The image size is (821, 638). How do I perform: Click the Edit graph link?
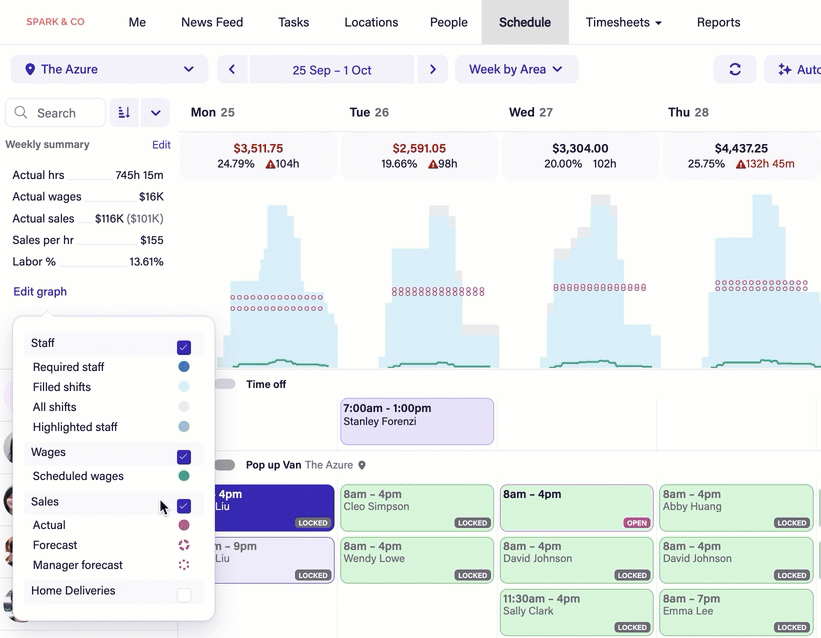(40, 292)
